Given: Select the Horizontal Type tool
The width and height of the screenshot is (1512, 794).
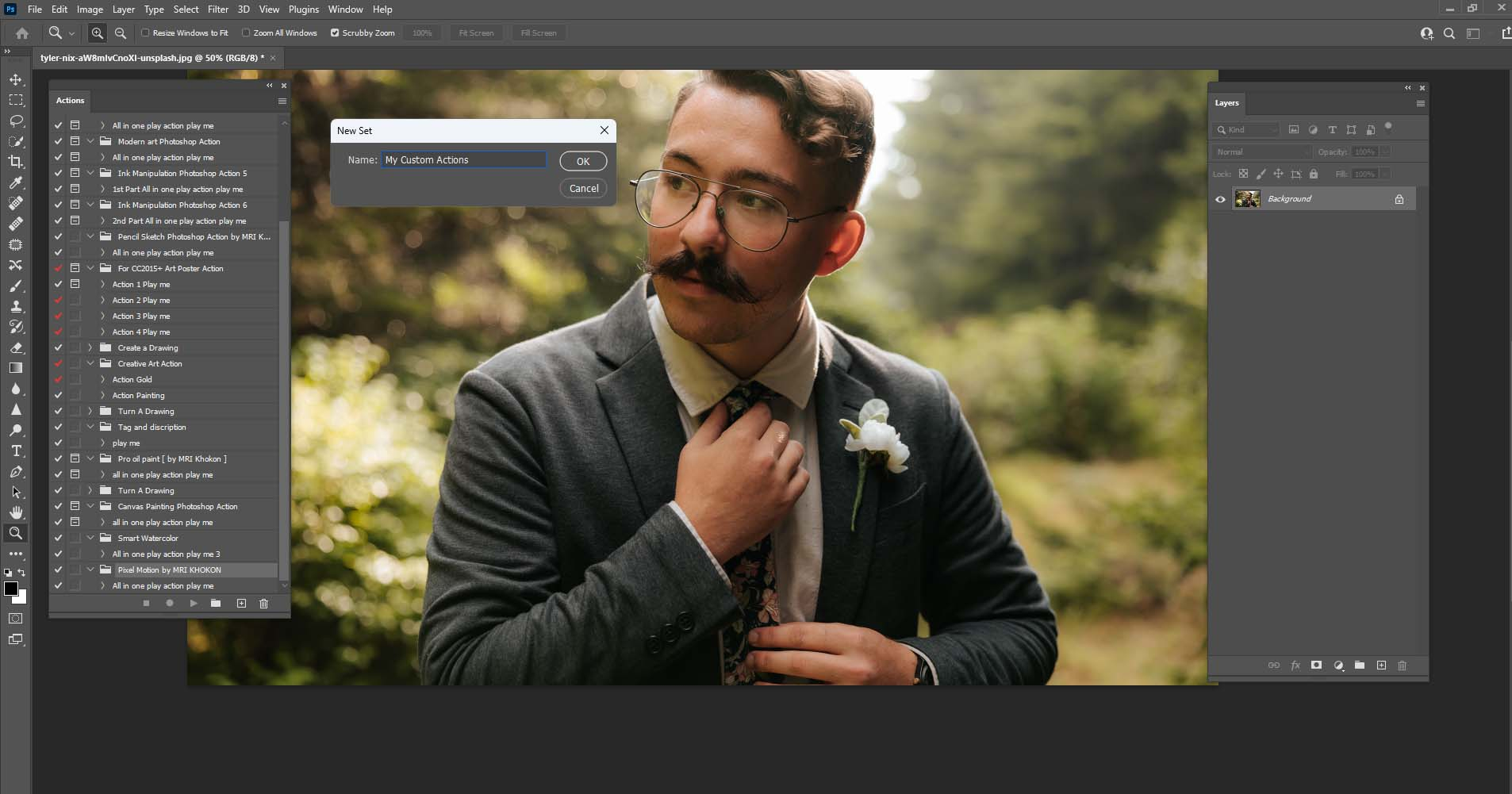Looking at the screenshot, I should click(16, 451).
